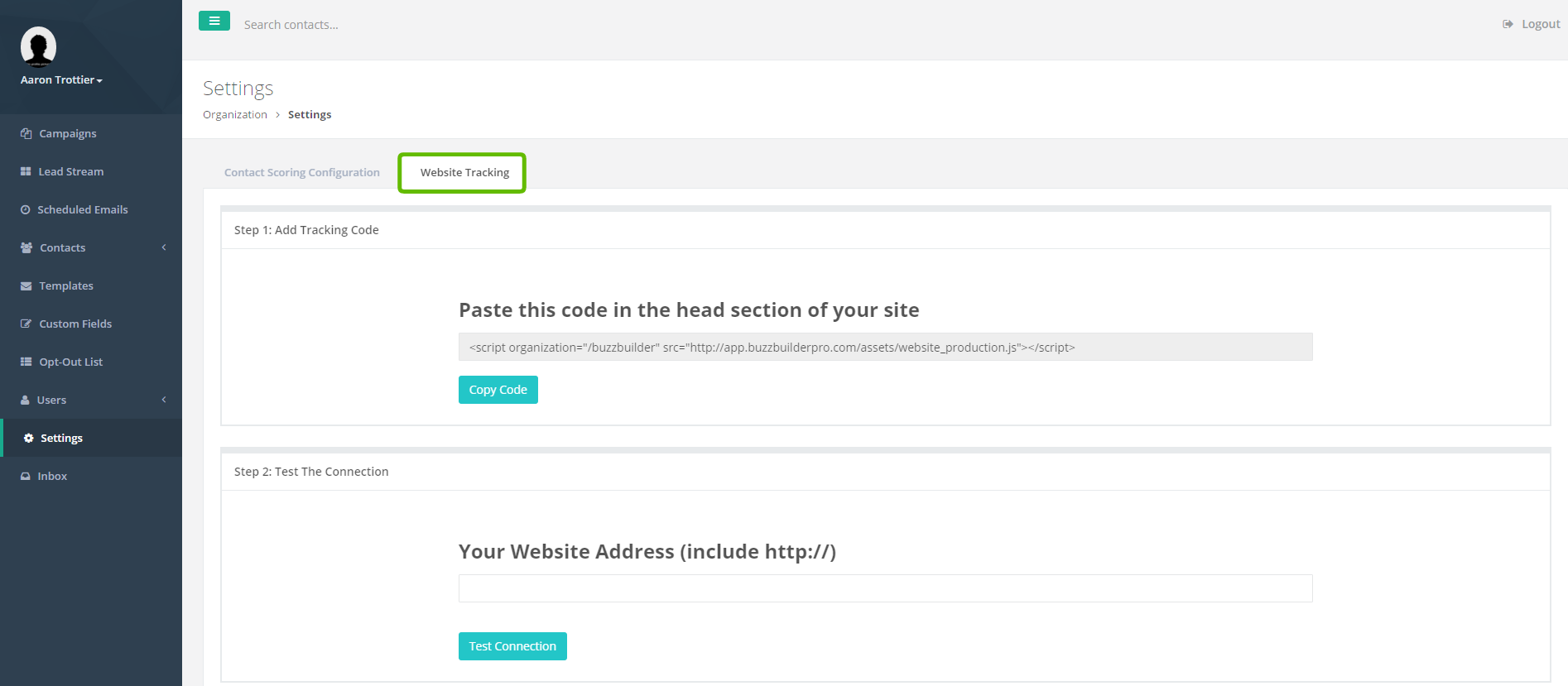
Task: Click the logout arrow icon
Action: point(1508,24)
